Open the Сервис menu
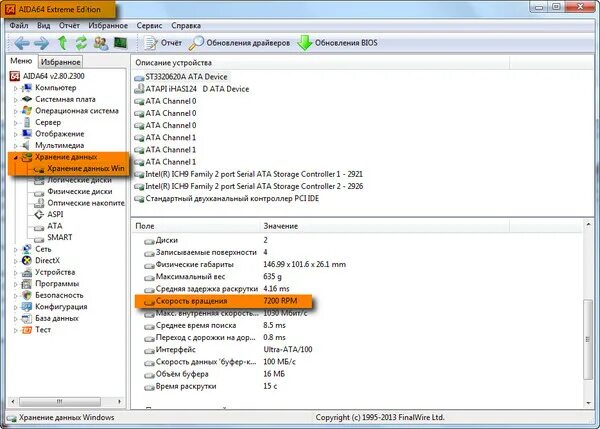The image size is (600, 429). point(149,26)
